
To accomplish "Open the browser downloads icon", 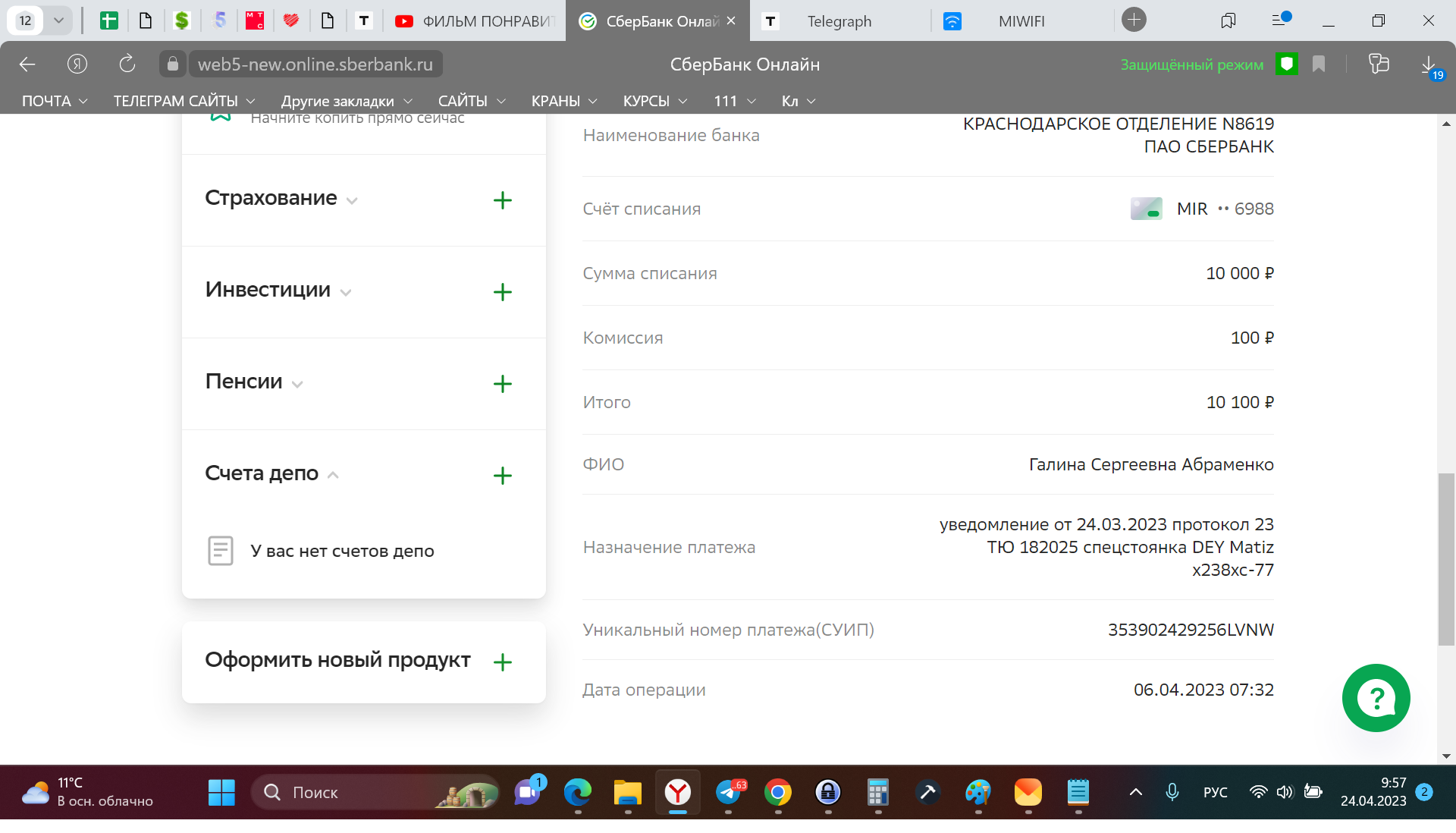I will 1429,64.
